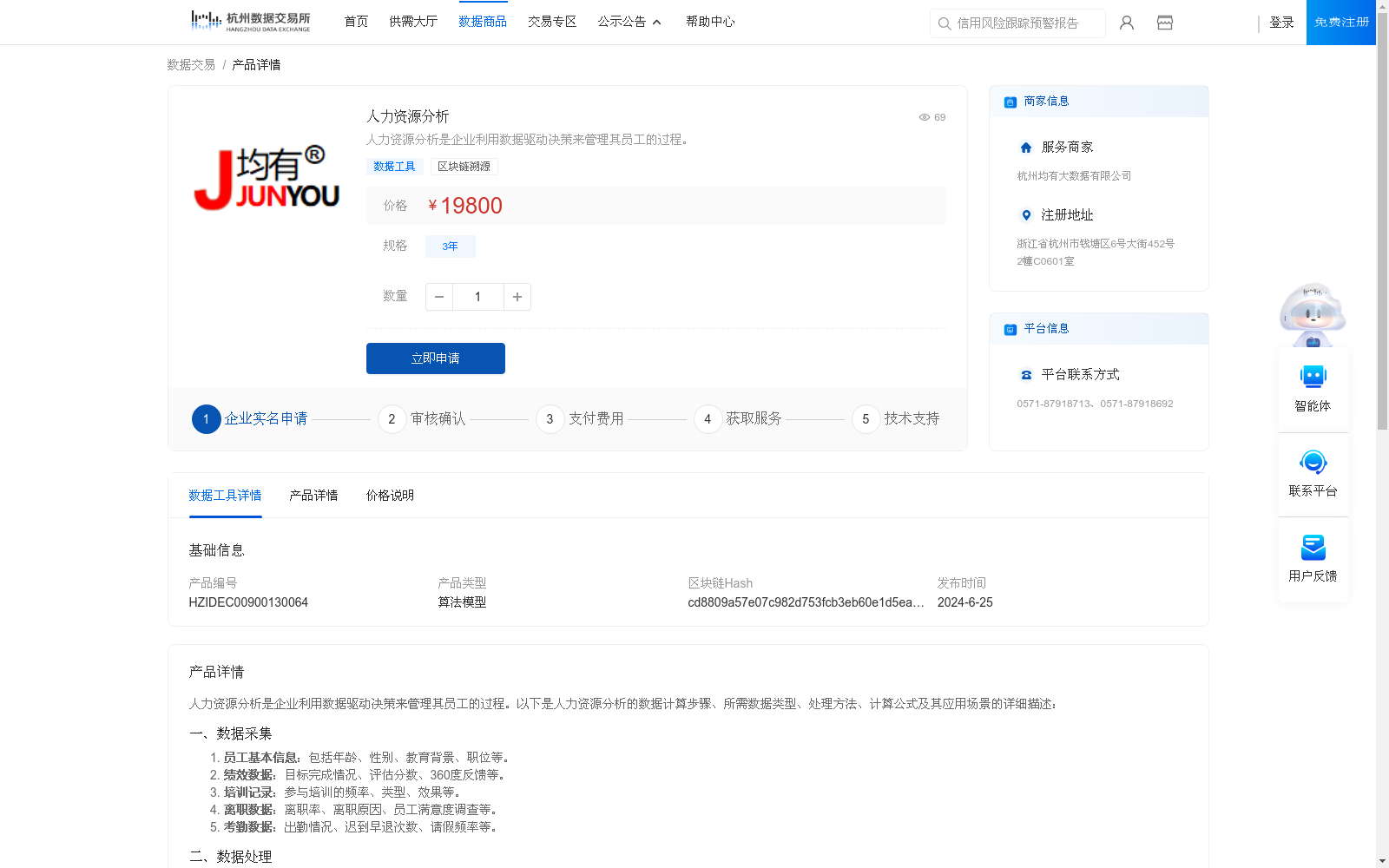Image resolution: width=1389 pixels, height=868 pixels.
Task: Increase quantity with the plus button
Action: click(x=517, y=297)
